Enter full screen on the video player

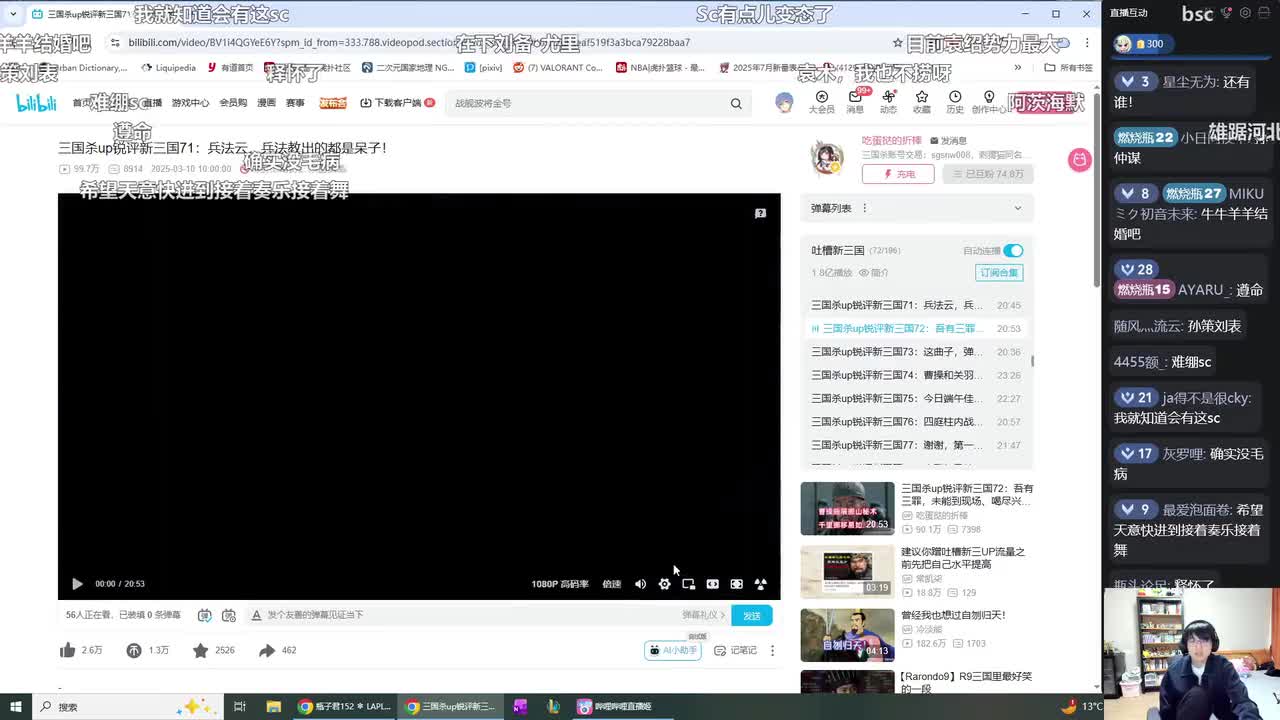[x=760, y=584]
